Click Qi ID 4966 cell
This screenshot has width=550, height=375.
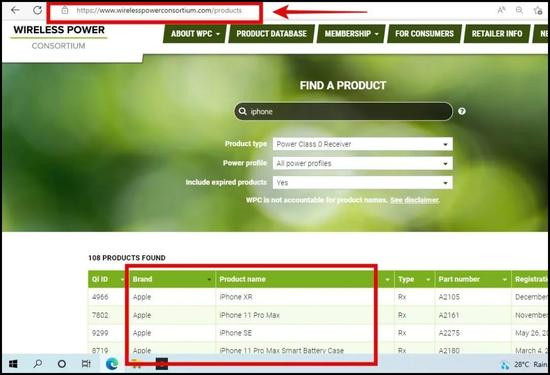(100, 297)
